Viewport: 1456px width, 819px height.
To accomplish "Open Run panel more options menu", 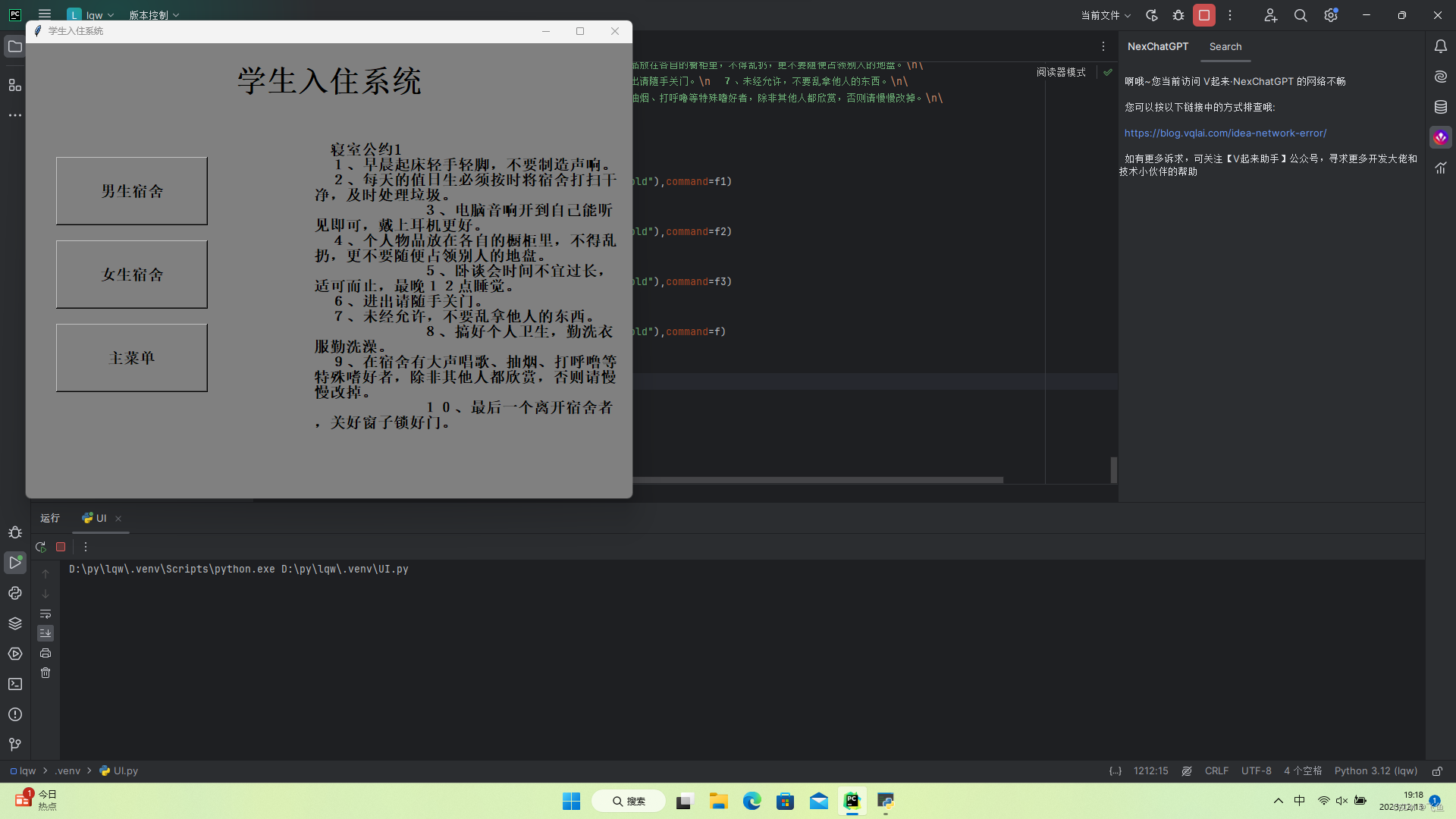I will click(x=86, y=547).
